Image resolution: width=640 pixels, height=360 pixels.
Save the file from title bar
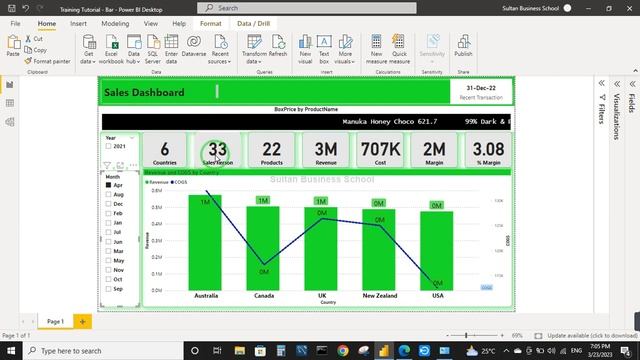click(12, 8)
